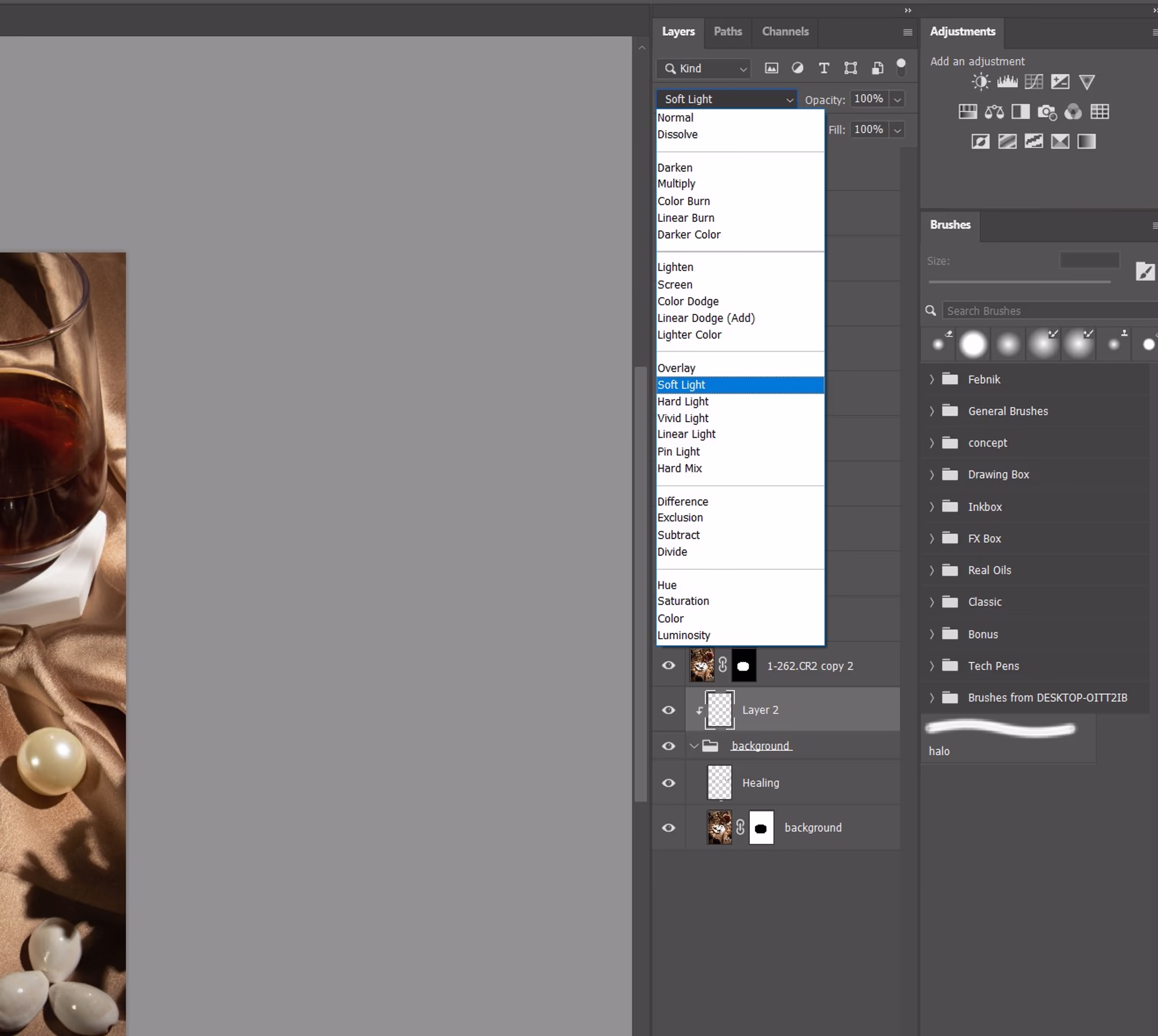Viewport: 1158px width, 1036px height.
Task: Add a Levels adjustment
Action: pos(1007,82)
